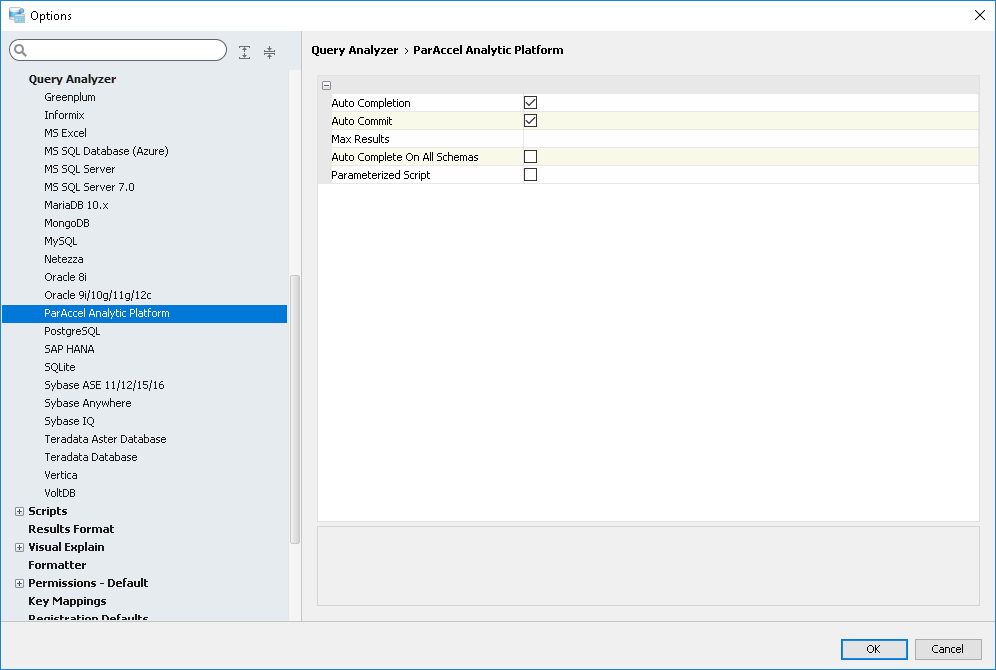Screen dimensions: 996x670
Task: Click the options tree vertical scrollbar
Action: [x=295, y=410]
